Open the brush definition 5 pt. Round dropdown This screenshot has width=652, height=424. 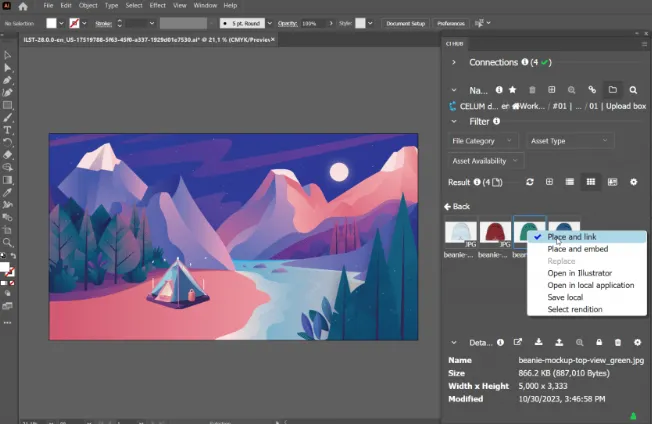click(269, 23)
